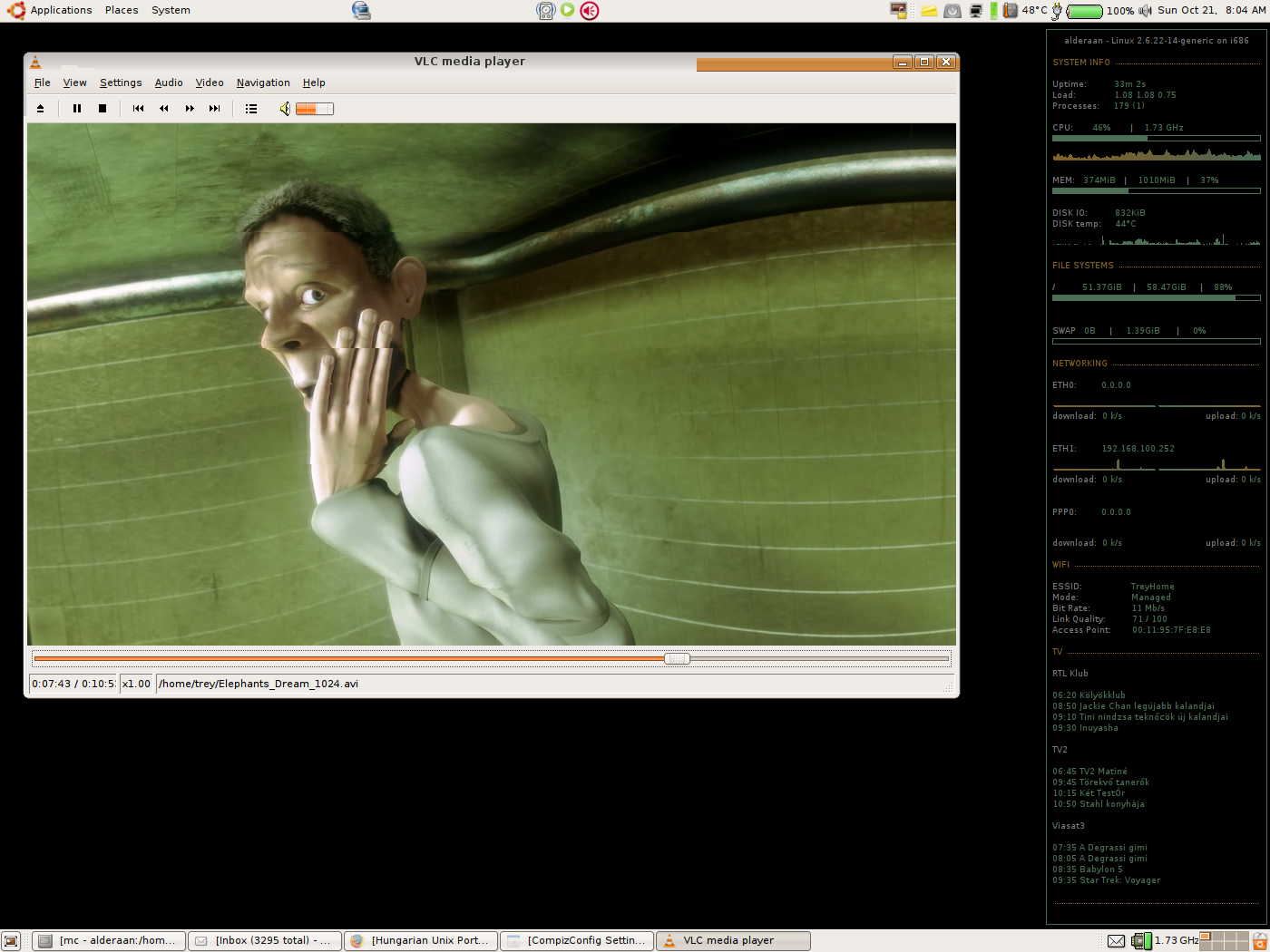Click the yellow folder tray icon
This screenshot has height=952, width=1270.
tap(929, 11)
